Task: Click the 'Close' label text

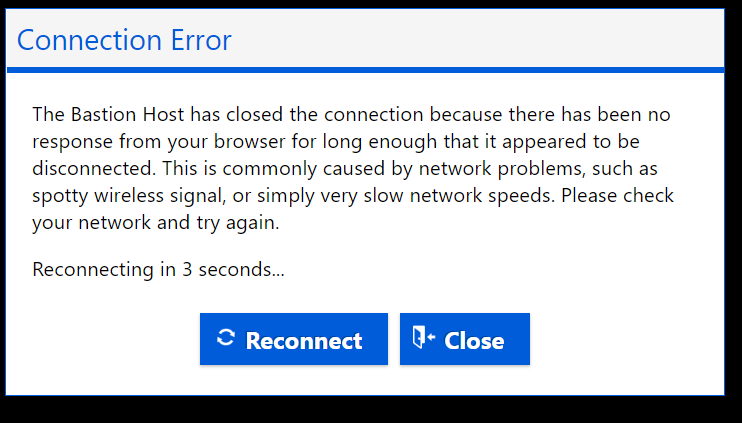Action: (474, 341)
